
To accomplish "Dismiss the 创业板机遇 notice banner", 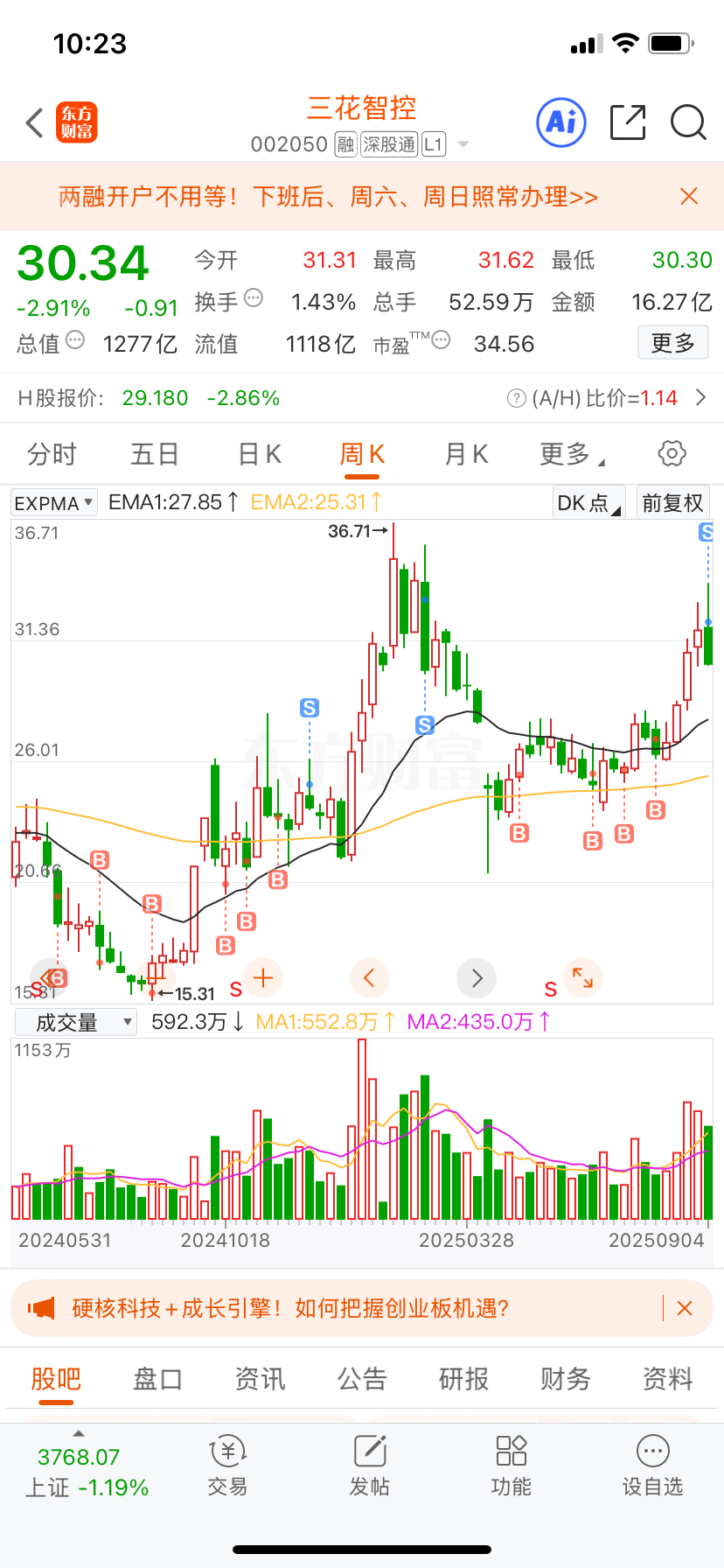I will [685, 1308].
